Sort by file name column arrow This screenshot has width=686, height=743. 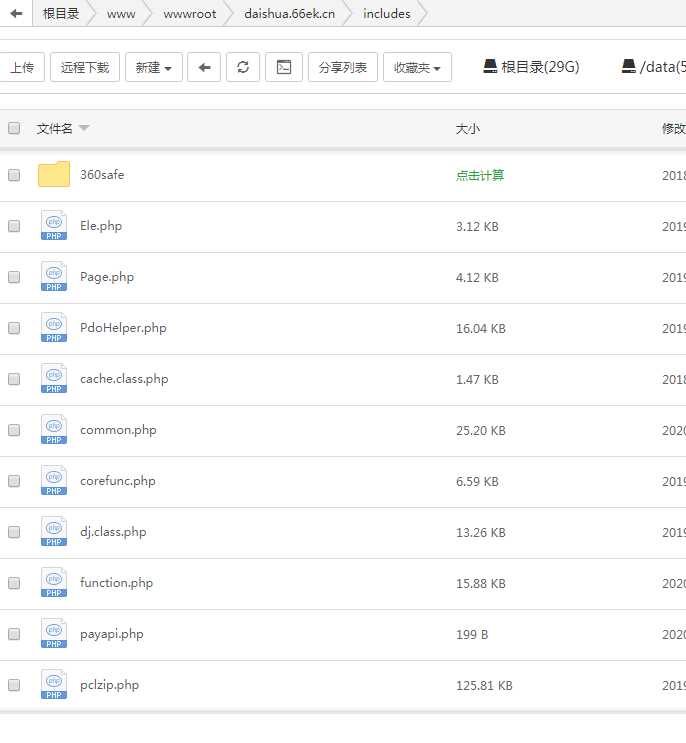click(x=84, y=128)
